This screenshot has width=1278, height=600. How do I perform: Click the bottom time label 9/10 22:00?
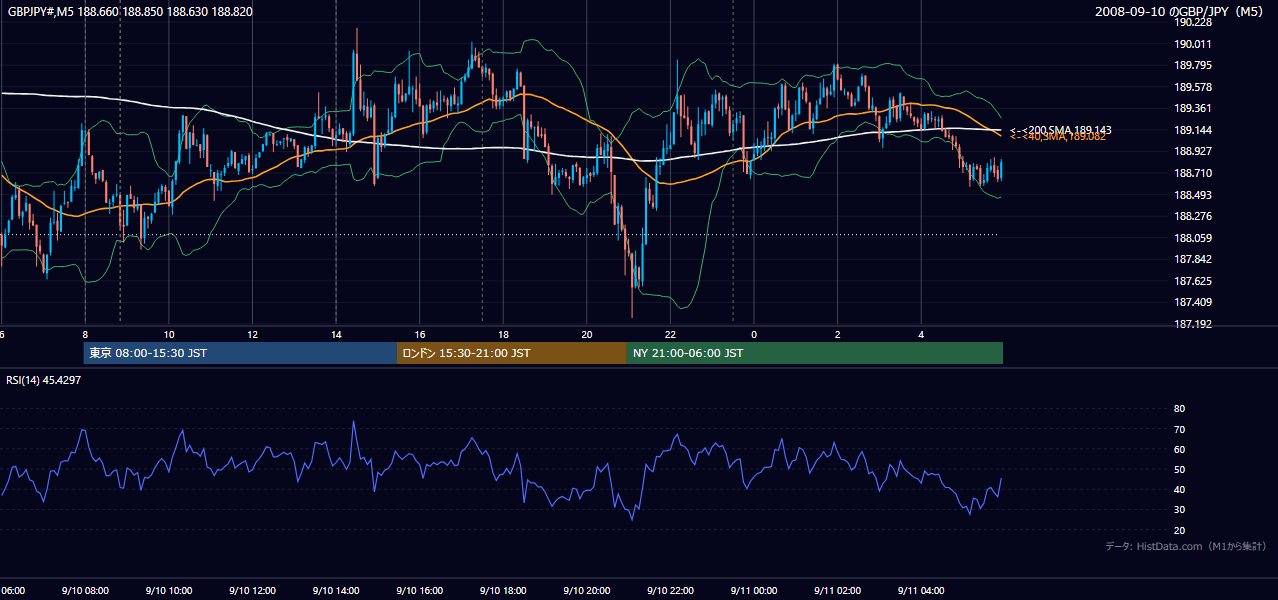click(669, 591)
